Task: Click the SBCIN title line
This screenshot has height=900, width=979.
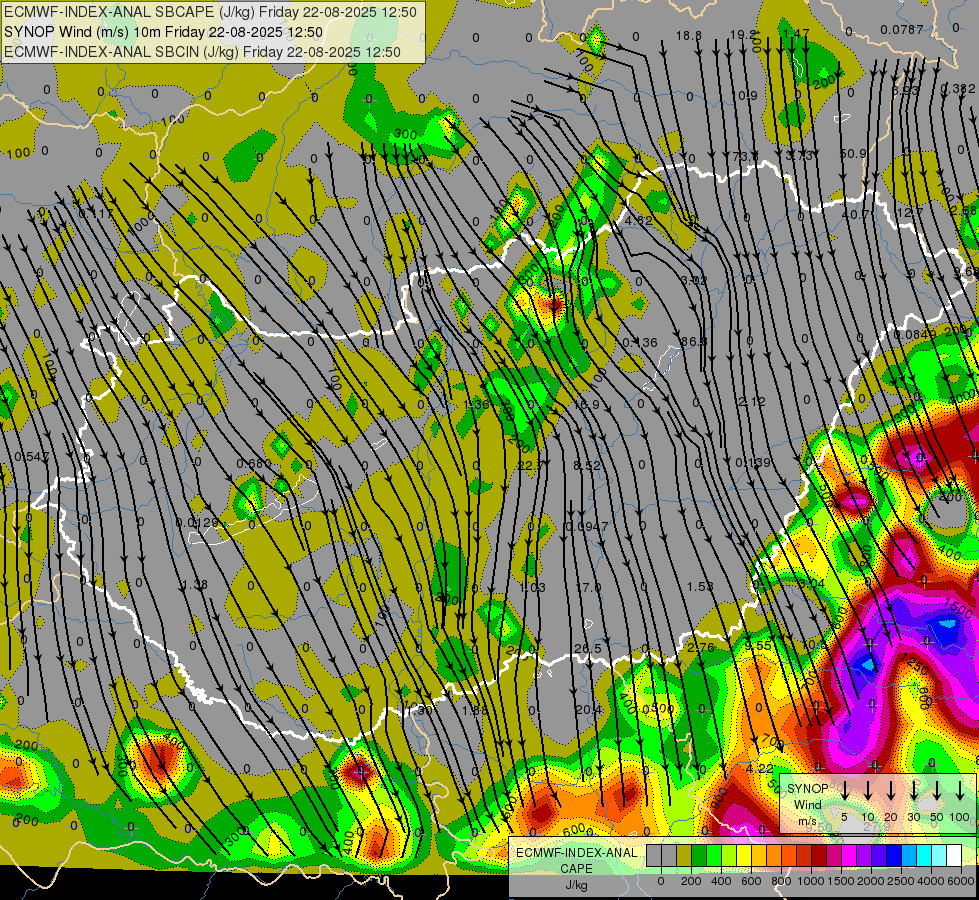Action: [x=202, y=52]
